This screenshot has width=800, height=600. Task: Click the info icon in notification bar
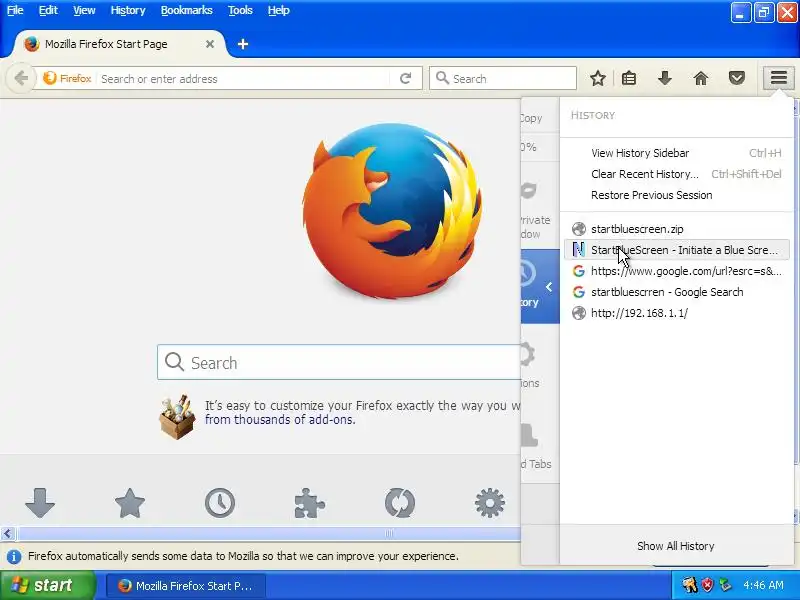pyautogui.click(x=14, y=556)
